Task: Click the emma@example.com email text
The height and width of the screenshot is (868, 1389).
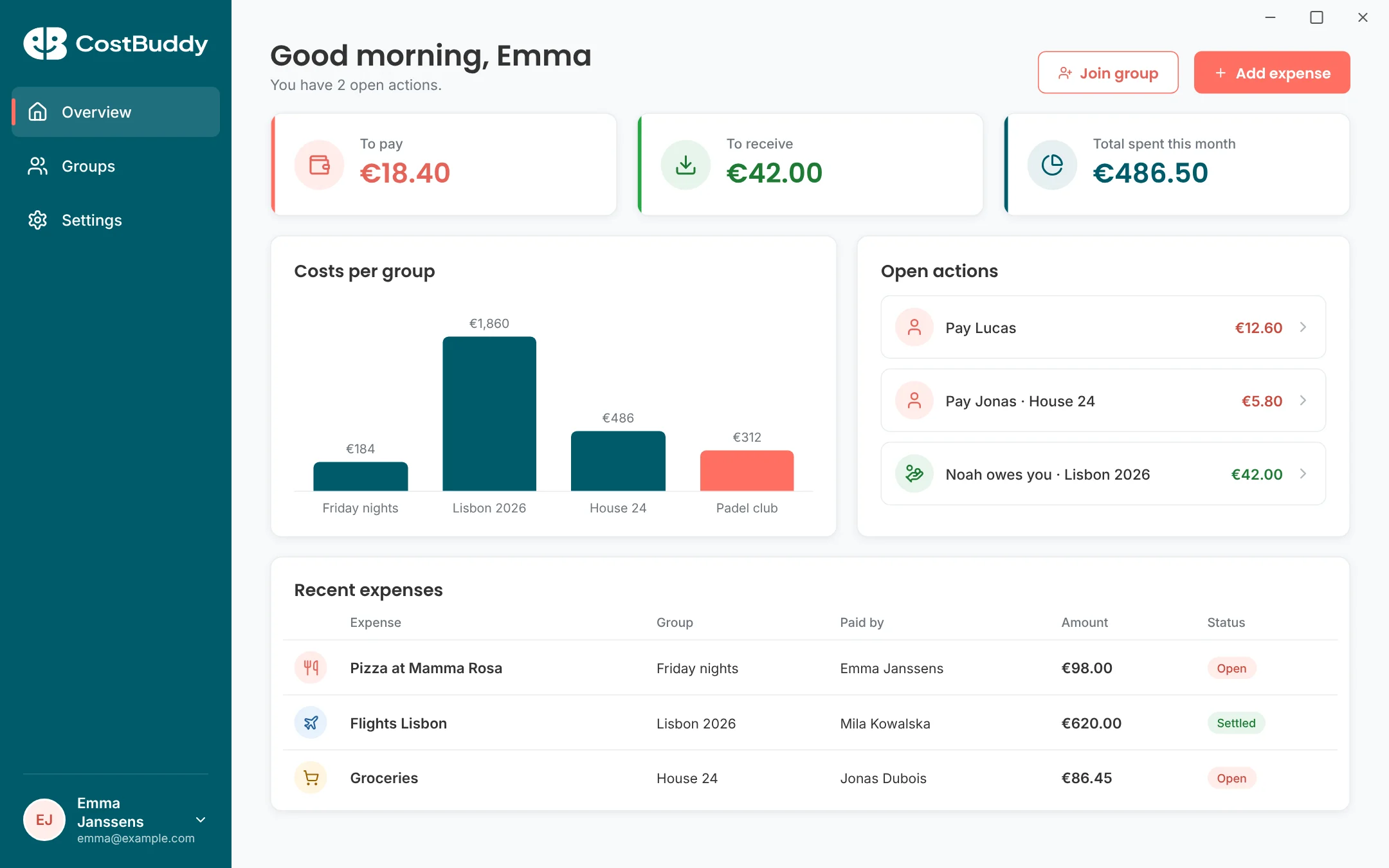Action: pos(136,838)
